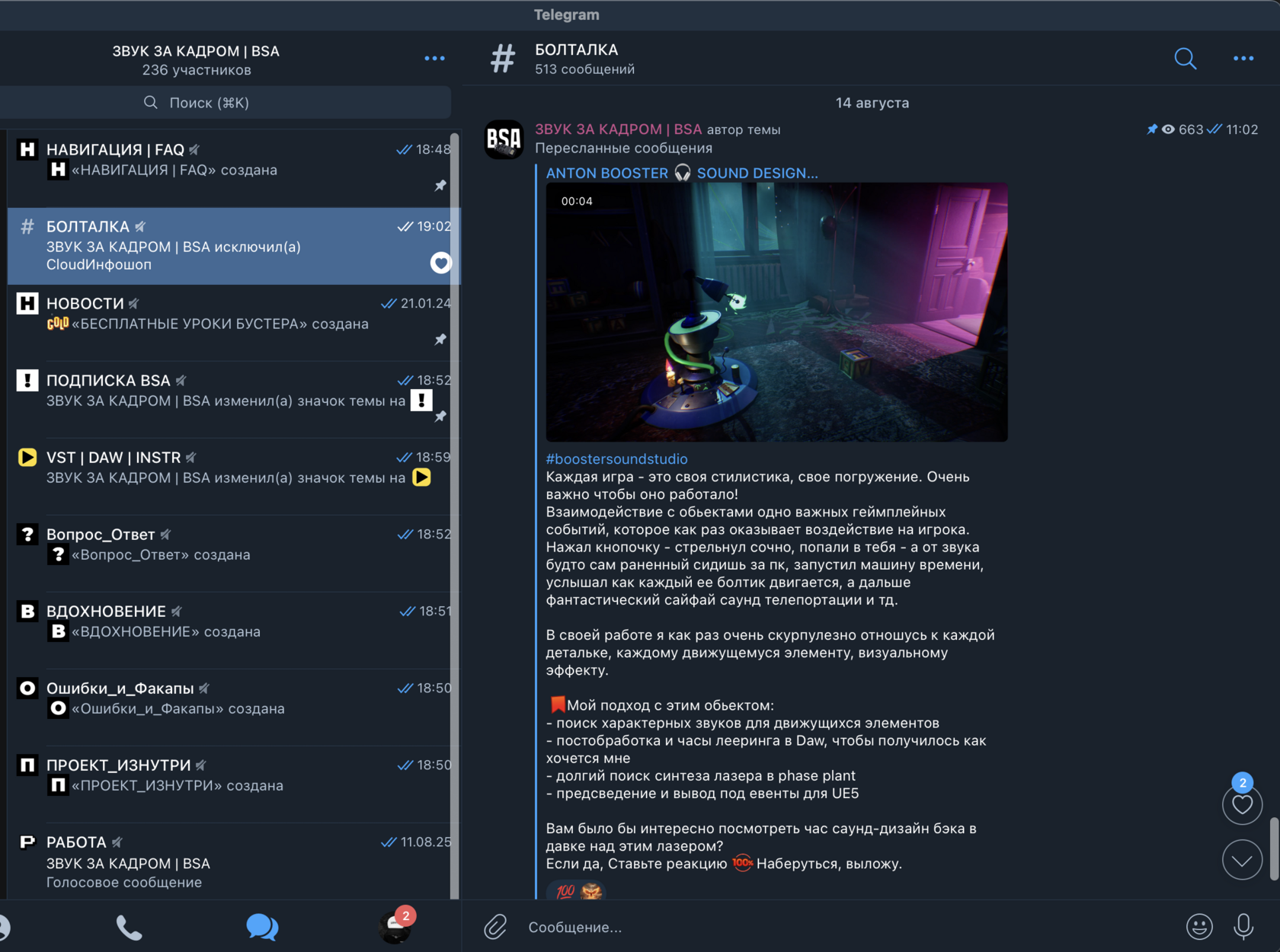Click the РАБОТА topic letter icon
This screenshot has width=1280, height=952.
[27, 842]
